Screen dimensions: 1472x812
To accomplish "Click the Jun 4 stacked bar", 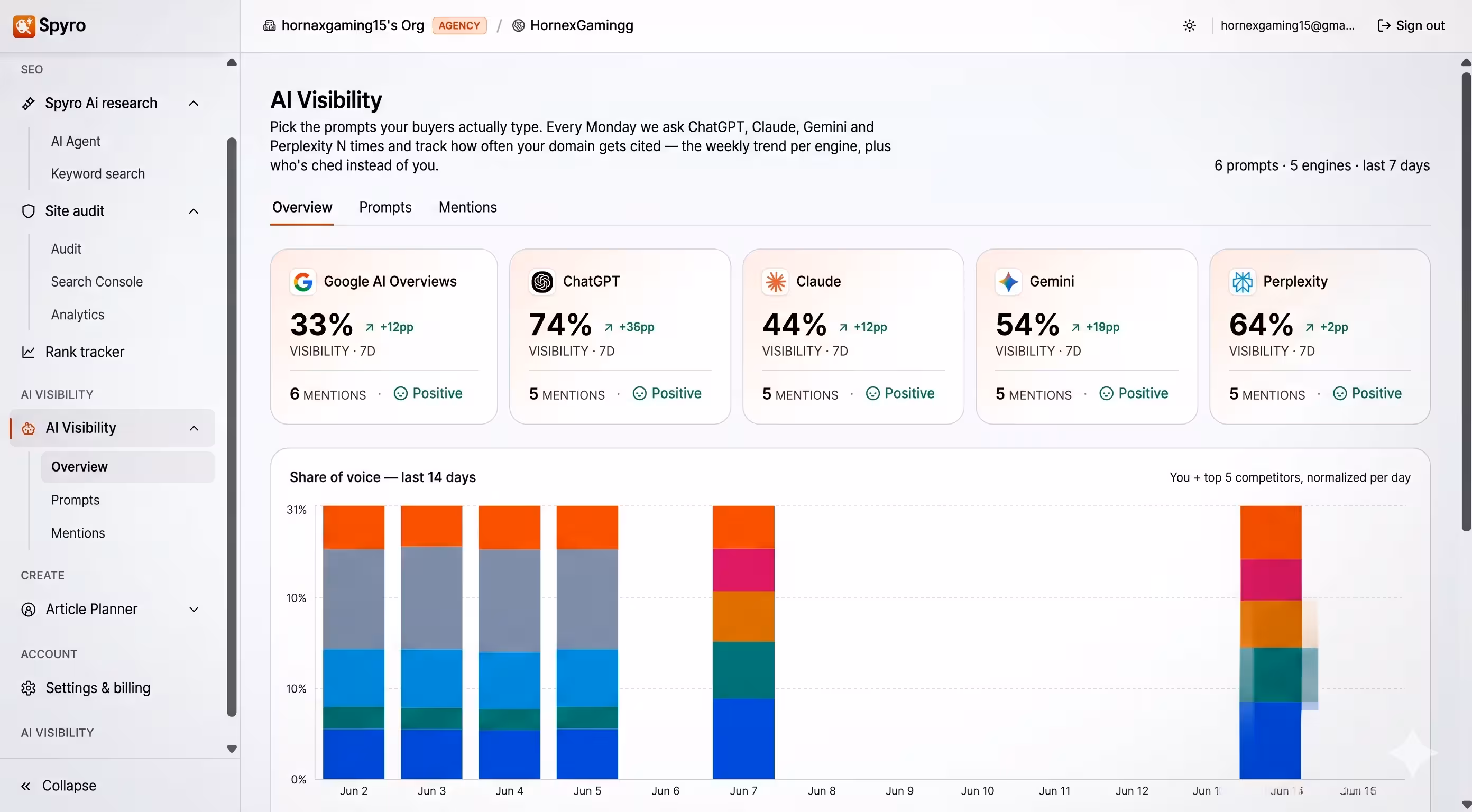I will pyautogui.click(x=509, y=642).
